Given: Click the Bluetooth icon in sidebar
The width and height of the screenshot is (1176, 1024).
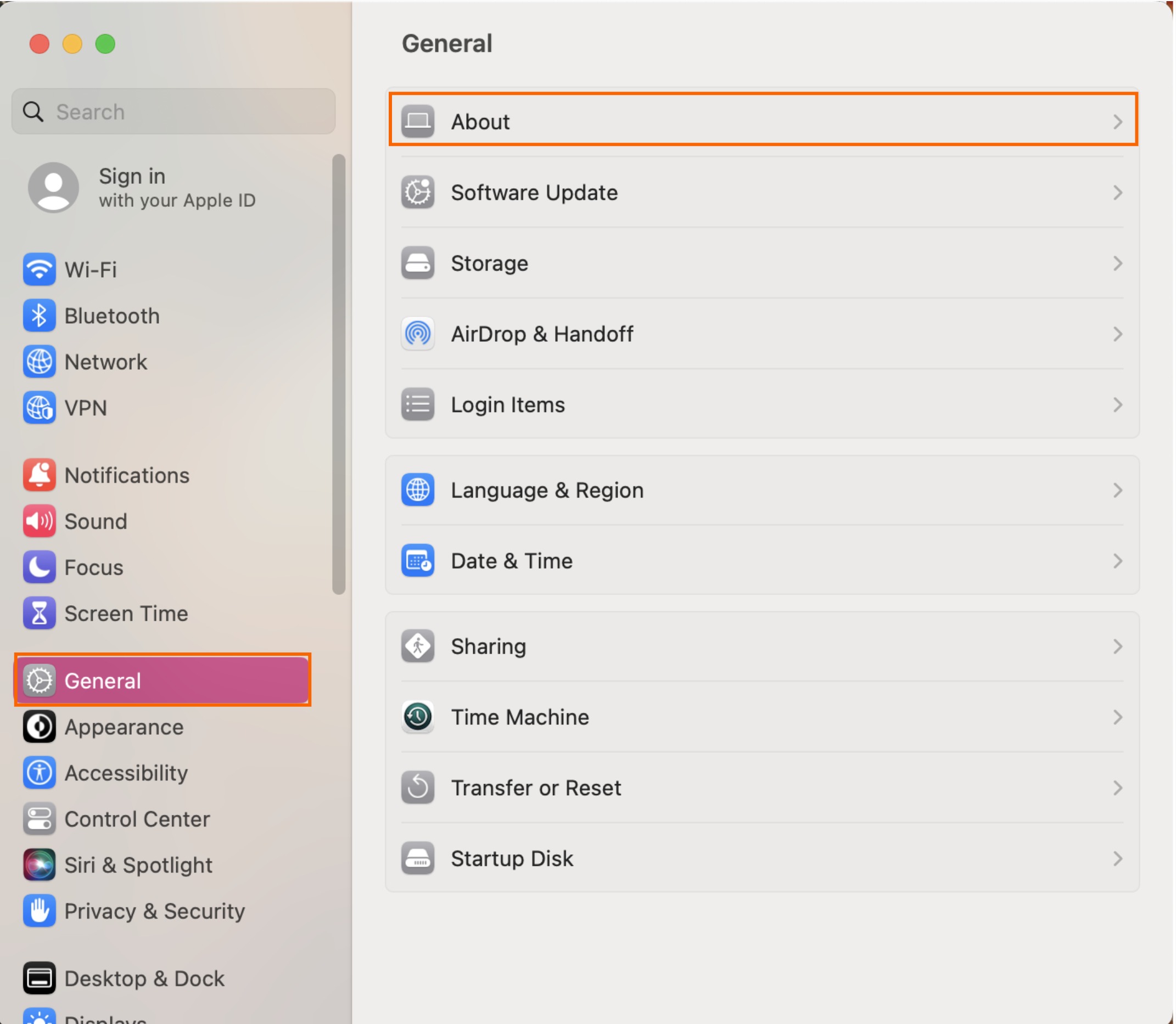Looking at the screenshot, I should pos(40,316).
